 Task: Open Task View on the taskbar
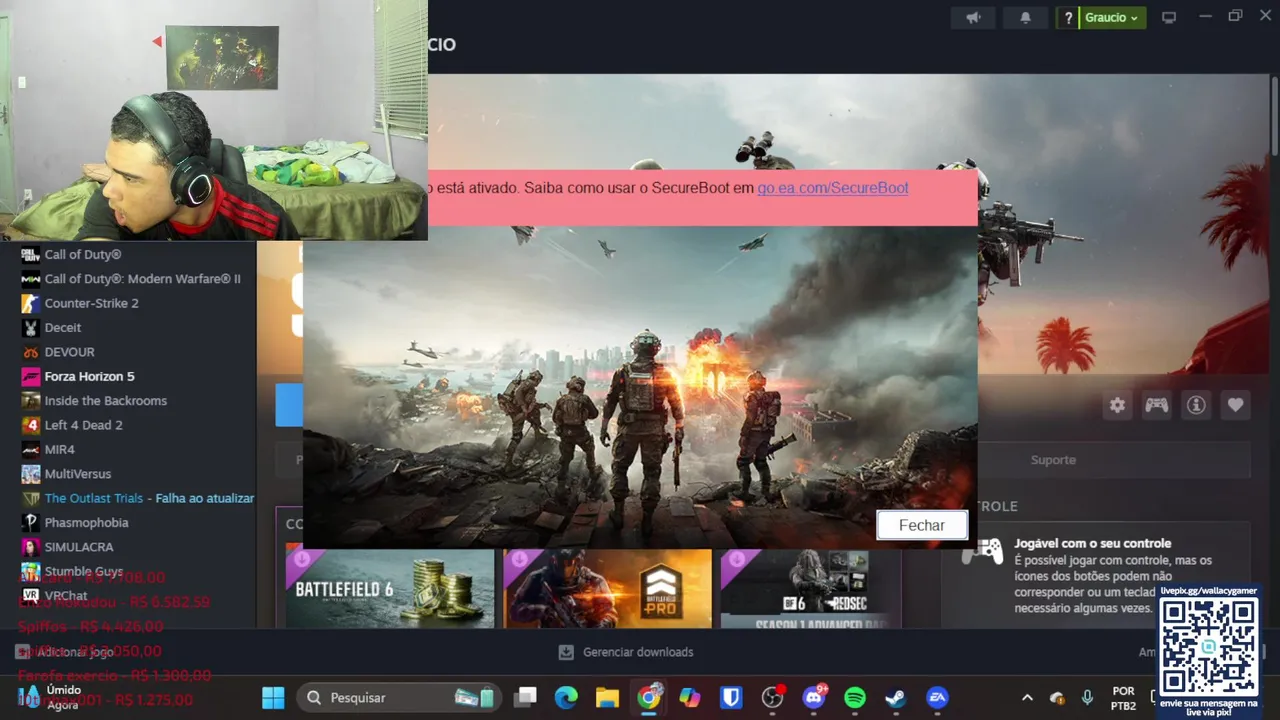pyautogui.click(x=524, y=697)
